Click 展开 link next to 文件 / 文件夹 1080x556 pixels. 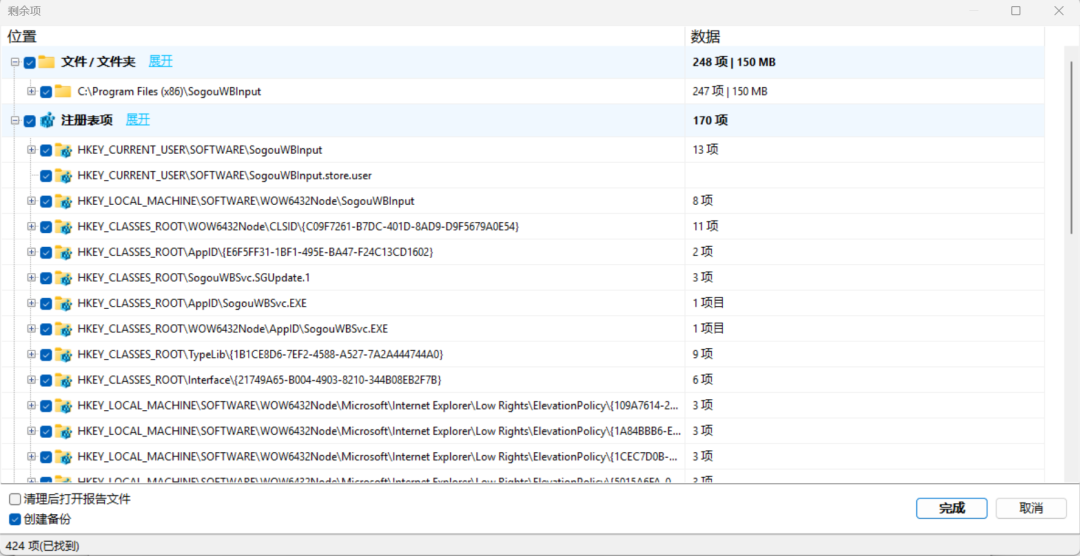click(160, 61)
